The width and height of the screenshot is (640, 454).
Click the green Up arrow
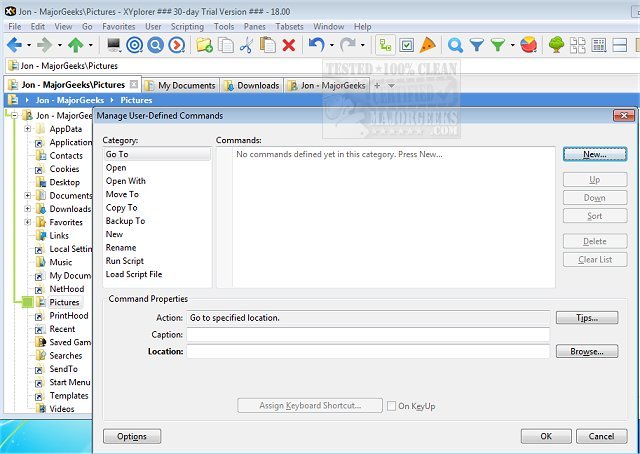click(76, 45)
